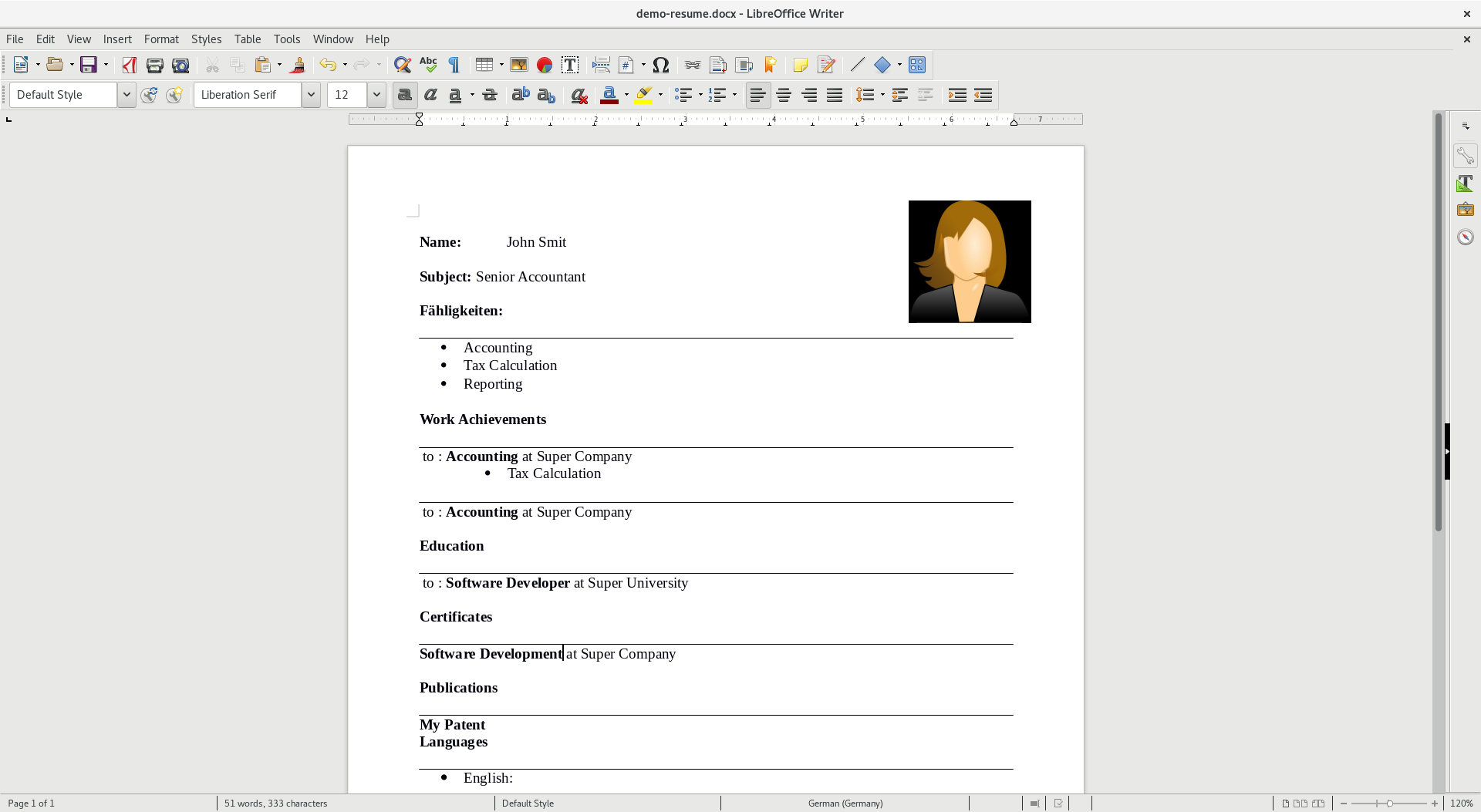Insert special character with Omega icon
The image size is (1481, 812).
pos(660,65)
